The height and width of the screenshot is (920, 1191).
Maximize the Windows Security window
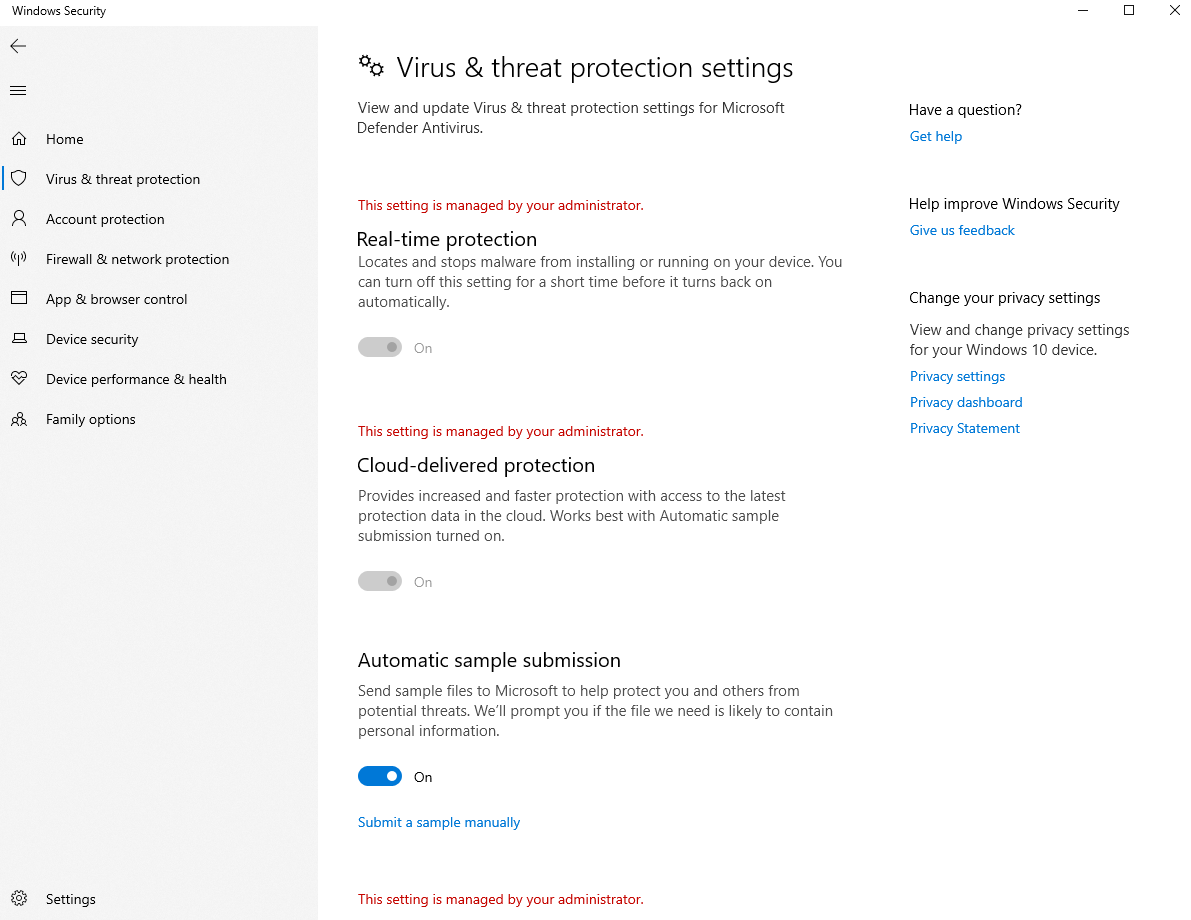point(1129,11)
